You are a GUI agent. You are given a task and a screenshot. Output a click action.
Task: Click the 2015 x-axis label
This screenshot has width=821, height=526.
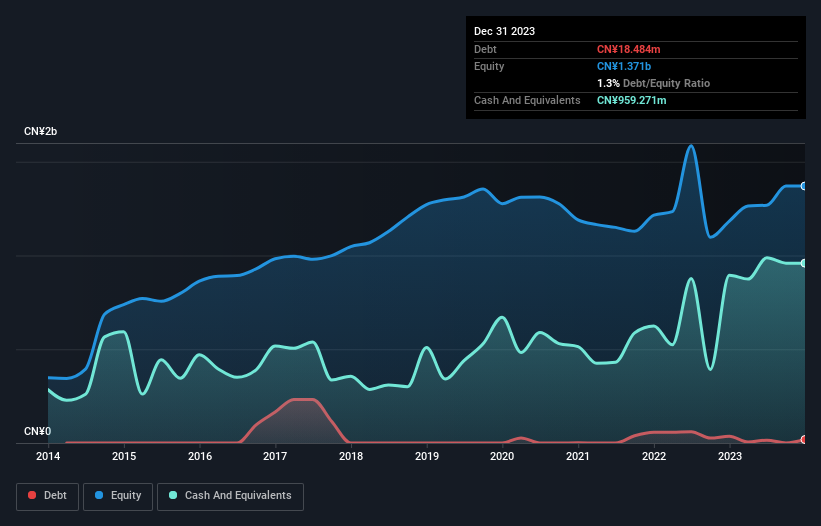click(124, 456)
